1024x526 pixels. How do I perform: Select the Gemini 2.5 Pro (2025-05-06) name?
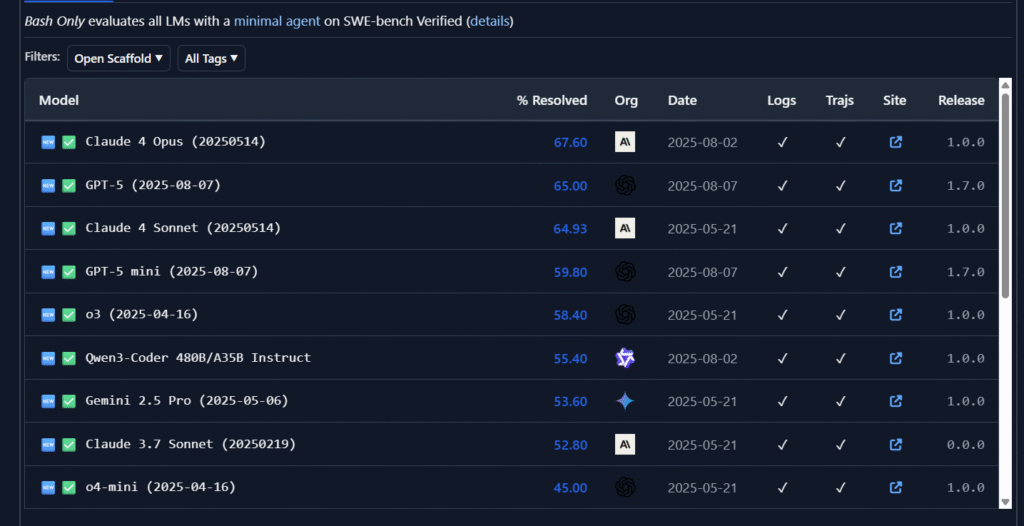[x=187, y=401]
